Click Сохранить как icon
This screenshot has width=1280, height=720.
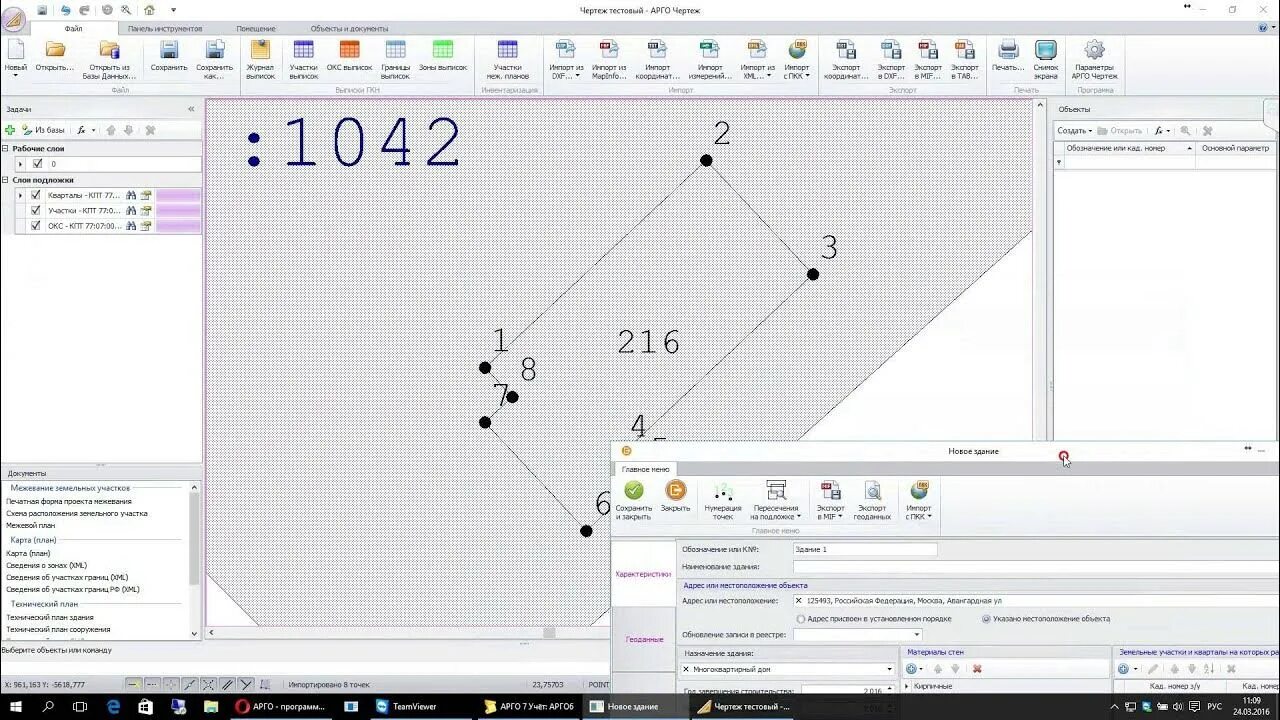click(x=214, y=58)
